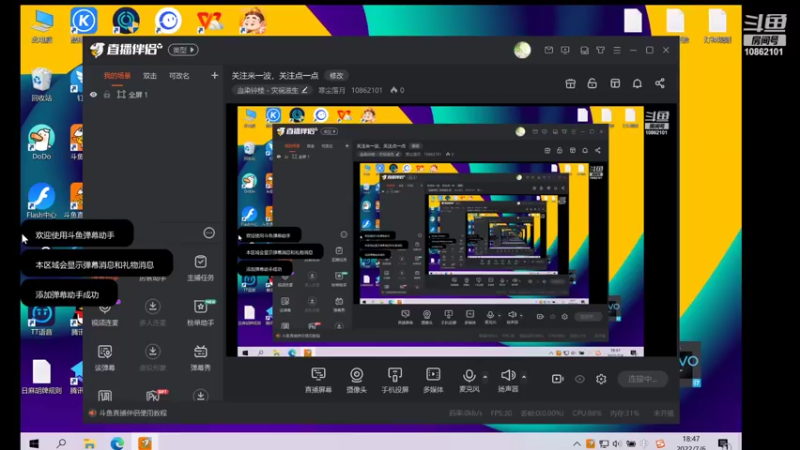Mute the 扬声器 speaker
The height and width of the screenshot is (450, 800).
(x=508, y=380)
